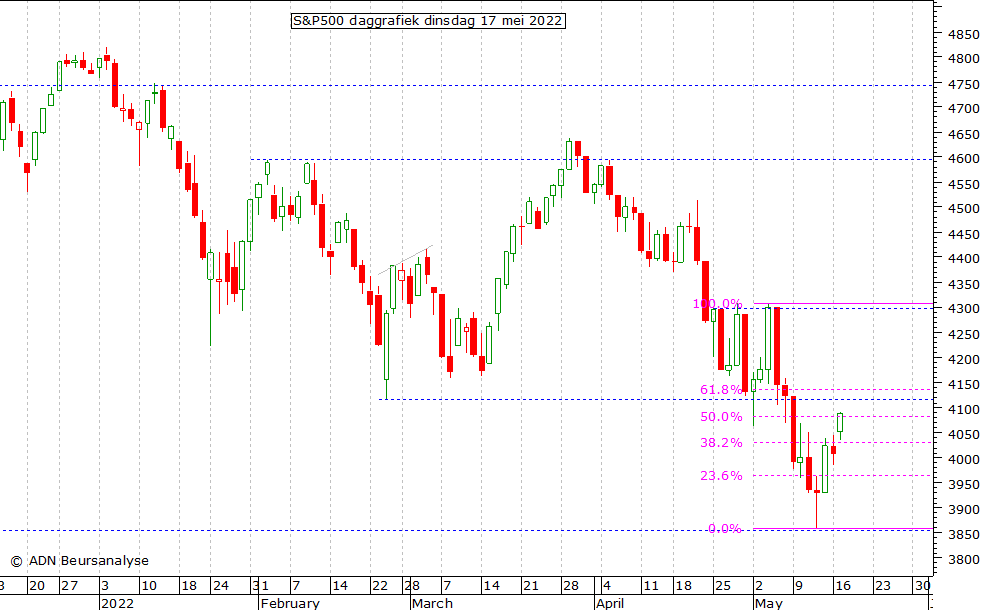
Task: Pick the 4750 price level label
Action: tap(963, 85)
